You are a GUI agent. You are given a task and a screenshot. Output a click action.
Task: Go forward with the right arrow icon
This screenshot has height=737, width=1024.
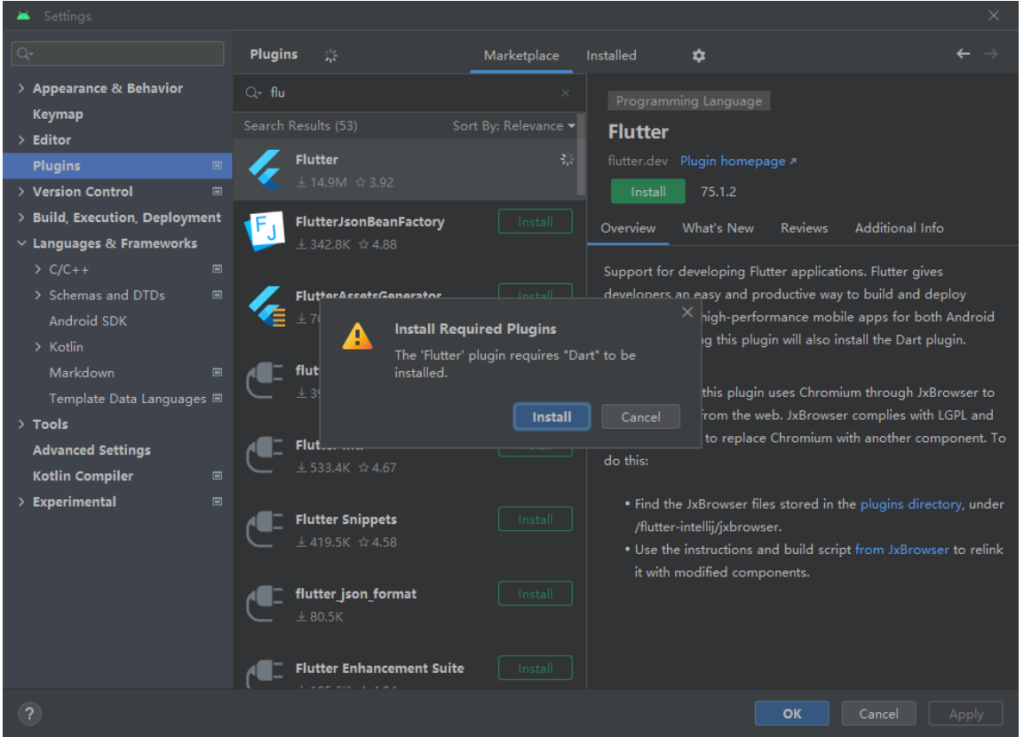[991, 54]
